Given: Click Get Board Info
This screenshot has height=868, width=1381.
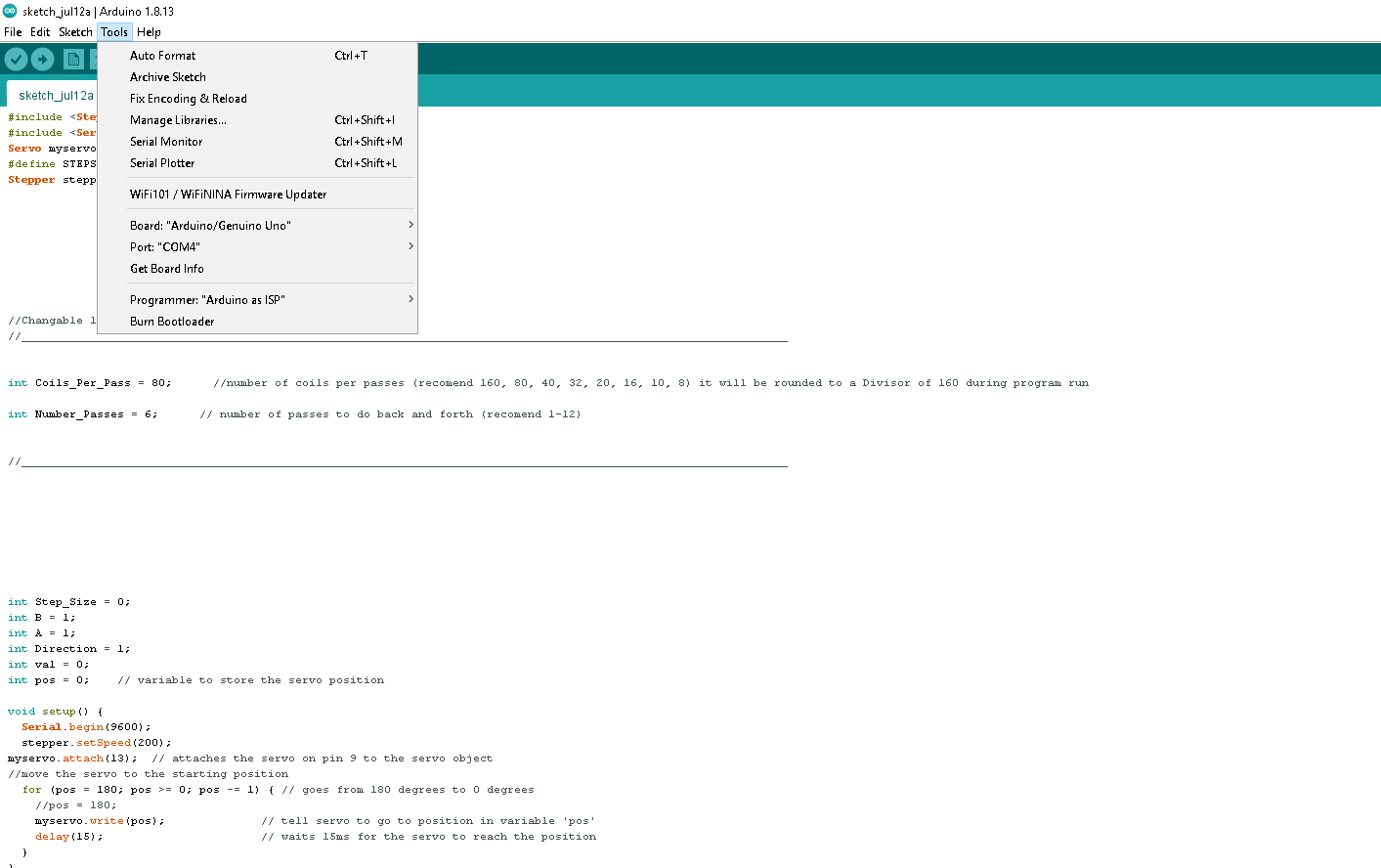Looking at the screenshot, I should [166, 268].
